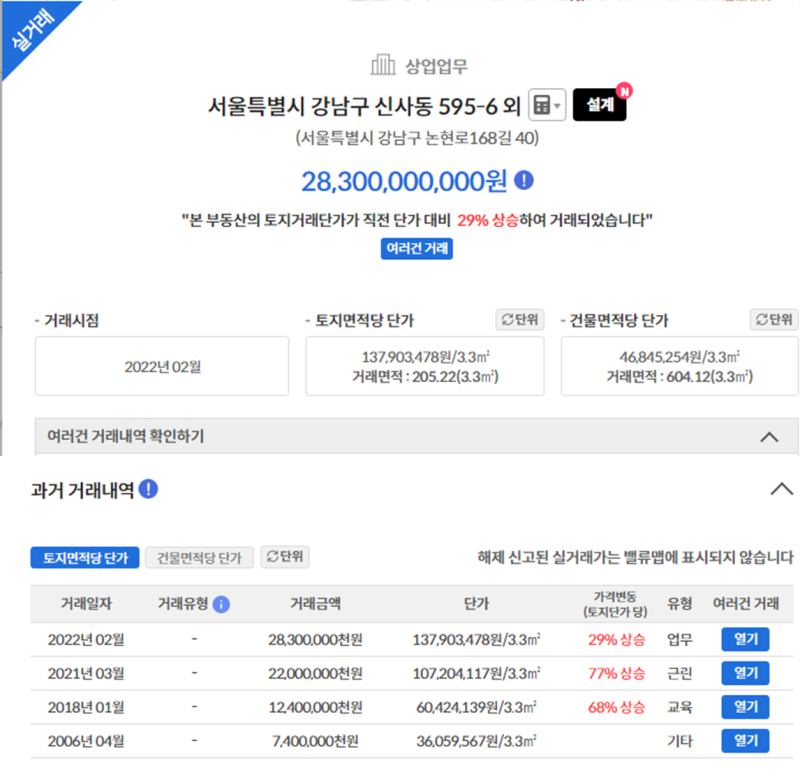800x778 pixels.
Task: Click the 28,300,000,000원 price text
Action: coord(404,181)
